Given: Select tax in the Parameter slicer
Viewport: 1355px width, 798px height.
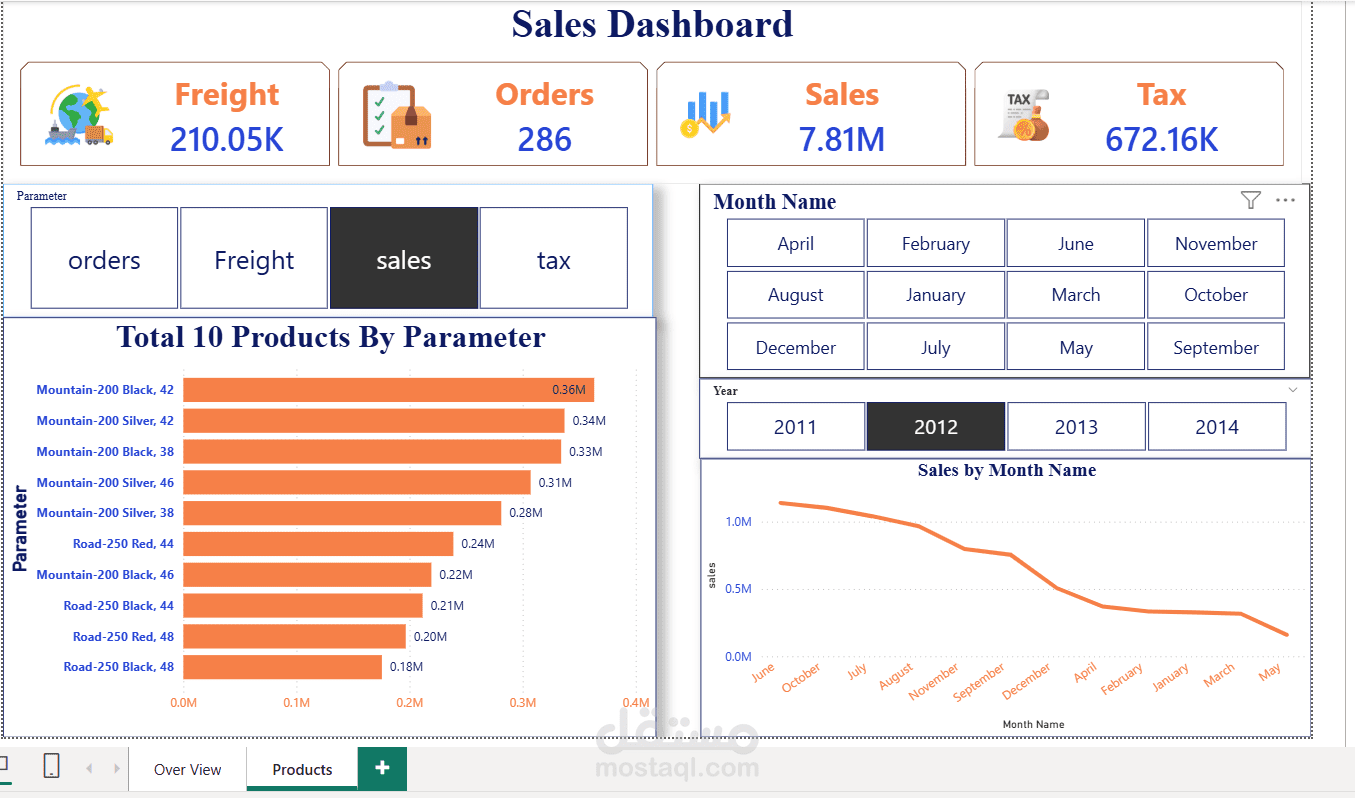Looking at the screenshot, I should pos(553,258).
